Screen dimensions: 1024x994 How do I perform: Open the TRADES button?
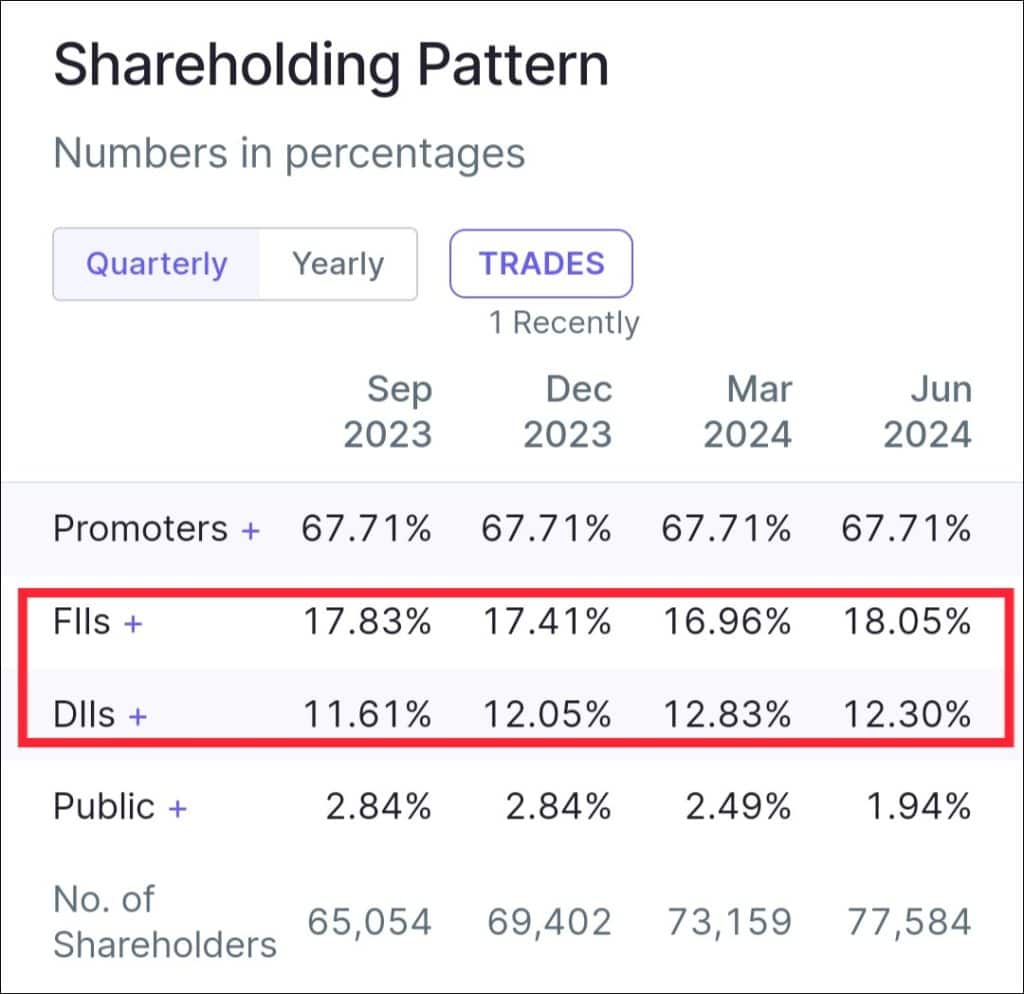click(541, 264)
